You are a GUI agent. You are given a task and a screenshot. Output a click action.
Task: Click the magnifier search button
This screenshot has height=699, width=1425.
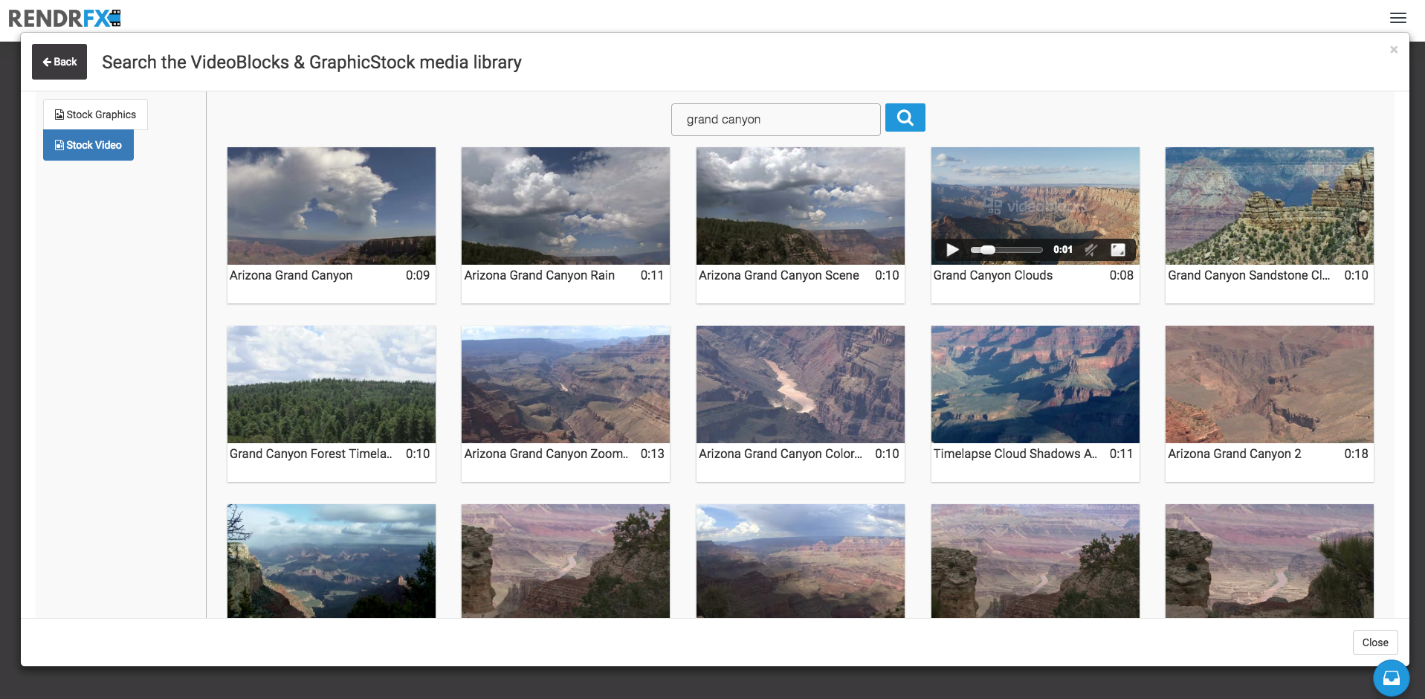click(x=905, y=118)
